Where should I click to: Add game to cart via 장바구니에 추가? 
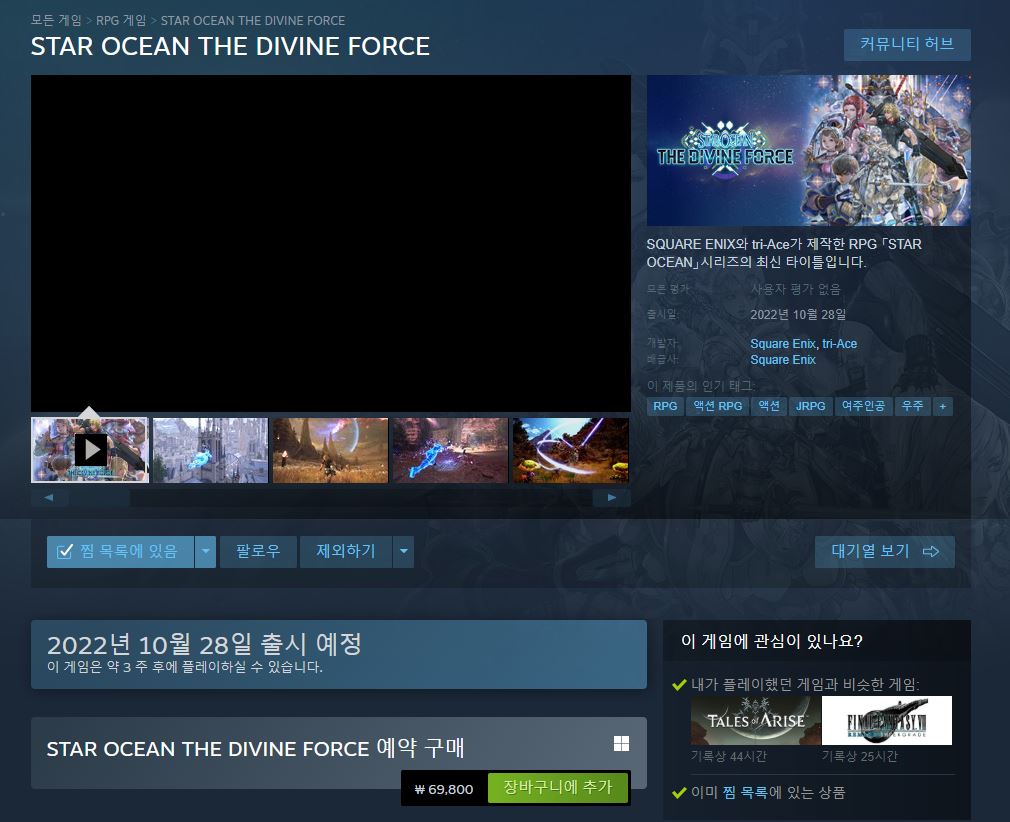point(557,788)
